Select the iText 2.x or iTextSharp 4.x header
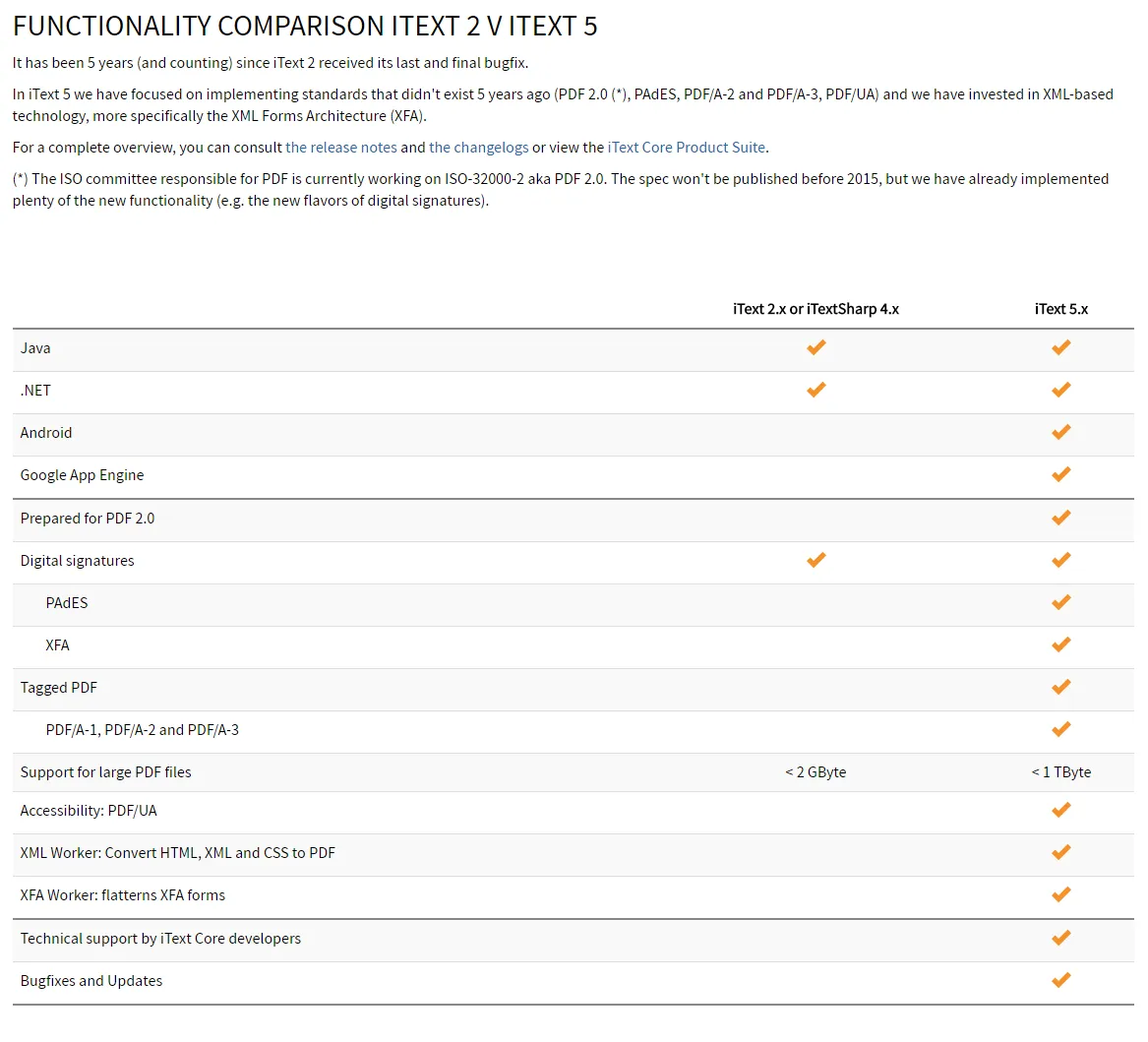The width and height of the screenshot is (1148, 1042). (816, 309)
